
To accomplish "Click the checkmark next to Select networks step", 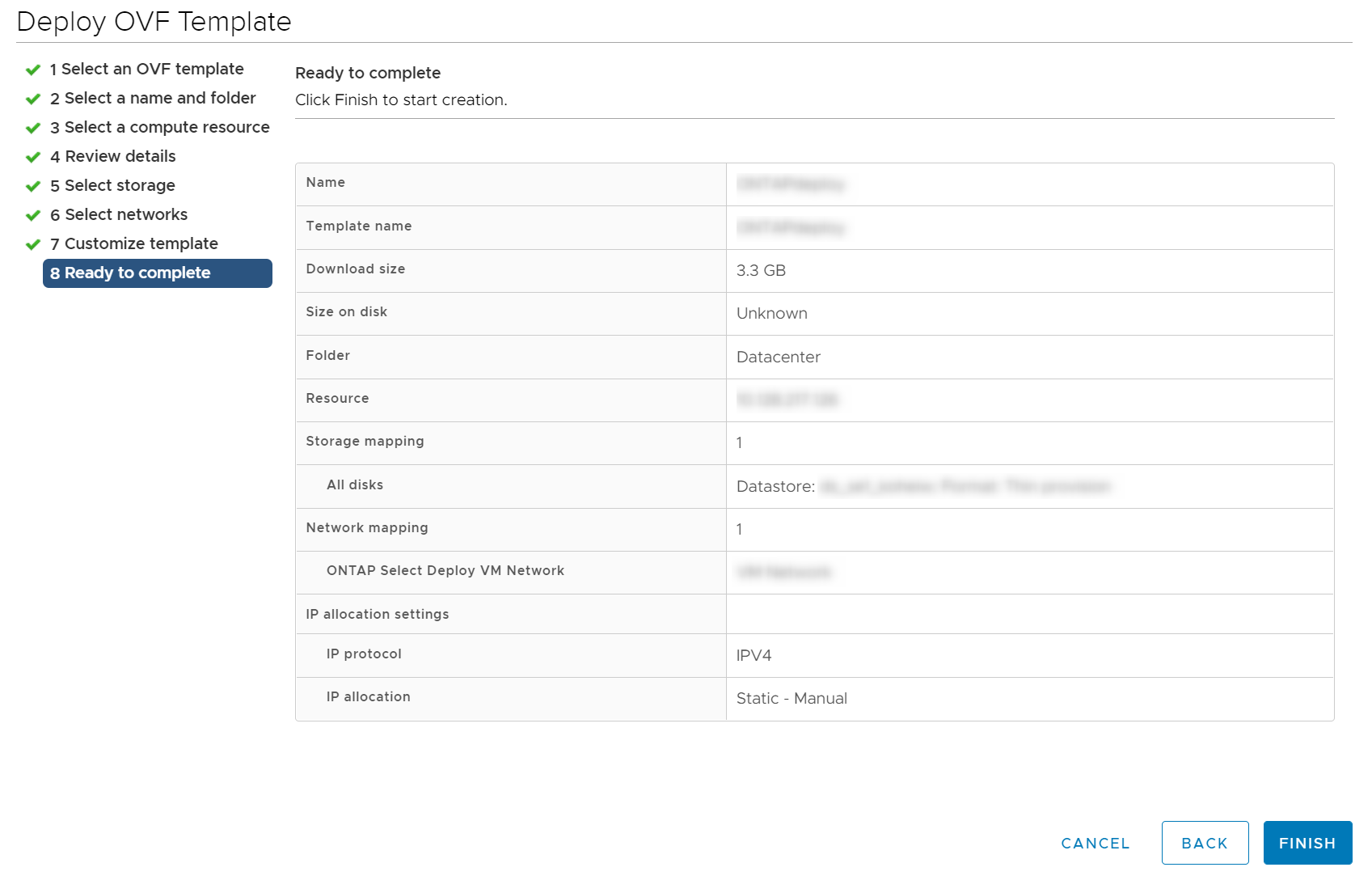I will (32, 214).
